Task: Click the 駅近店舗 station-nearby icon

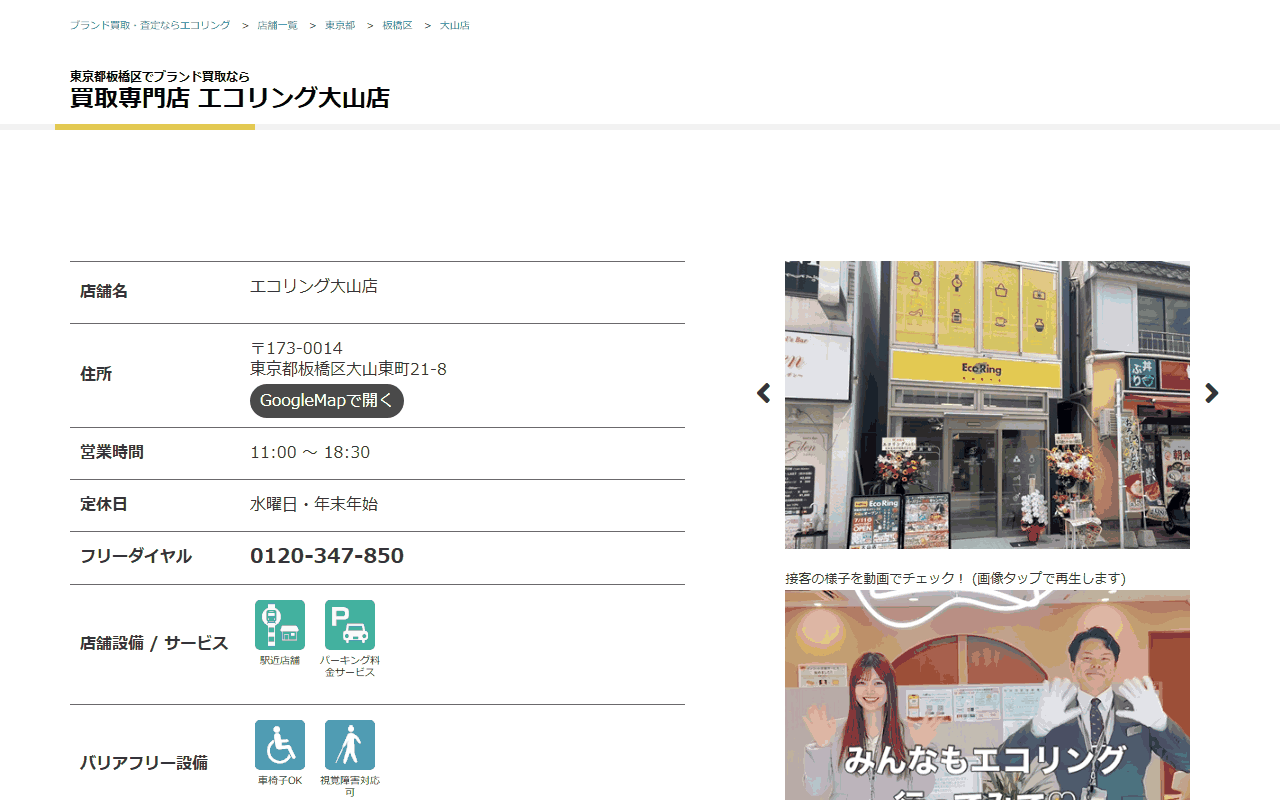Action: [280, 625]
